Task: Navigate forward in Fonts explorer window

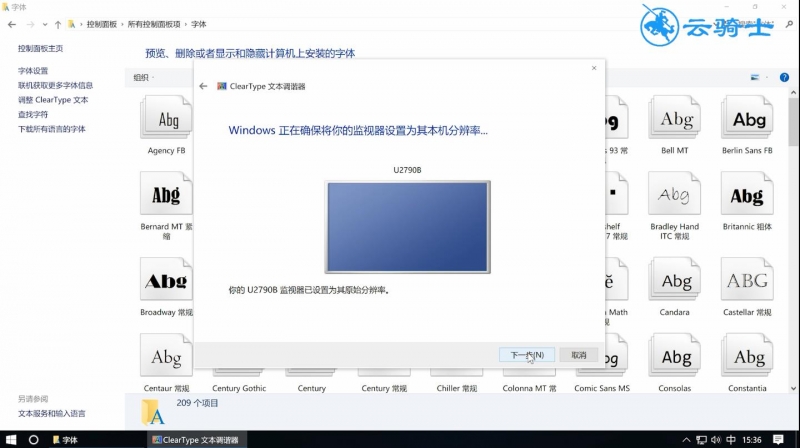Action: click(30, 24)
